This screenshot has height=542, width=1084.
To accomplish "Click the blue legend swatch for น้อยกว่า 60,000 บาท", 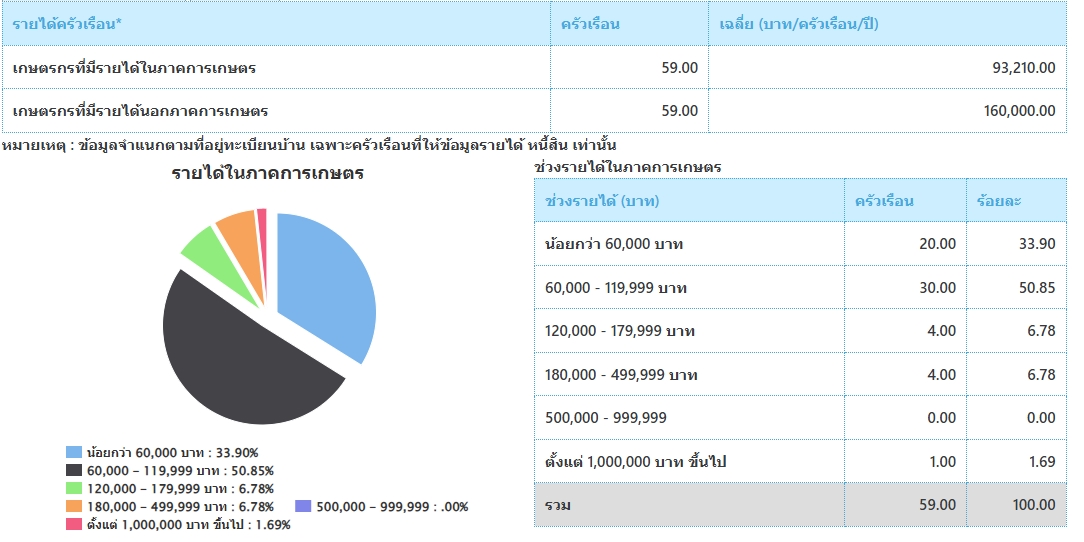I will click(x=74, y=453).
